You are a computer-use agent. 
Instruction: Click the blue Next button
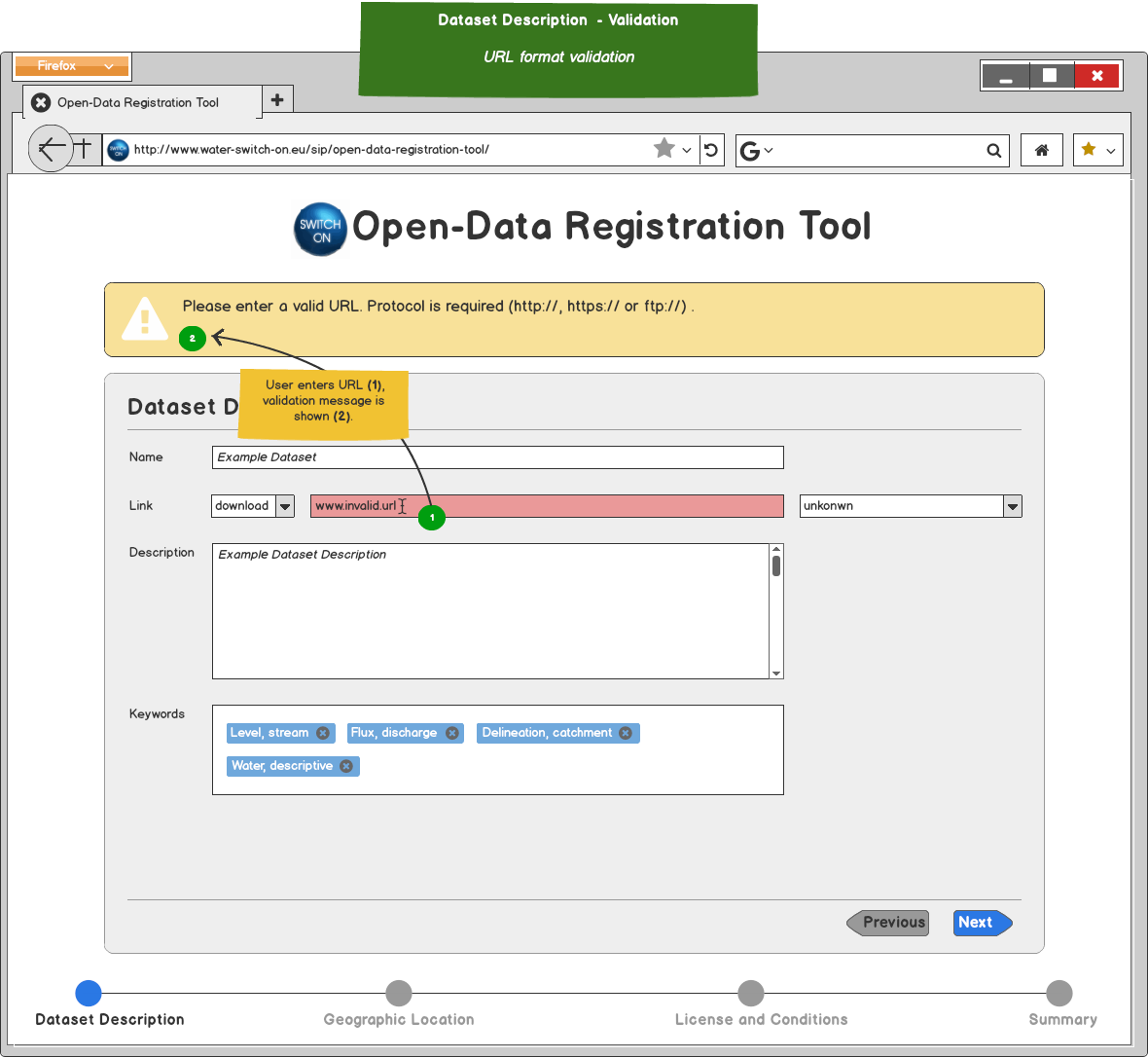click(983, 923)
